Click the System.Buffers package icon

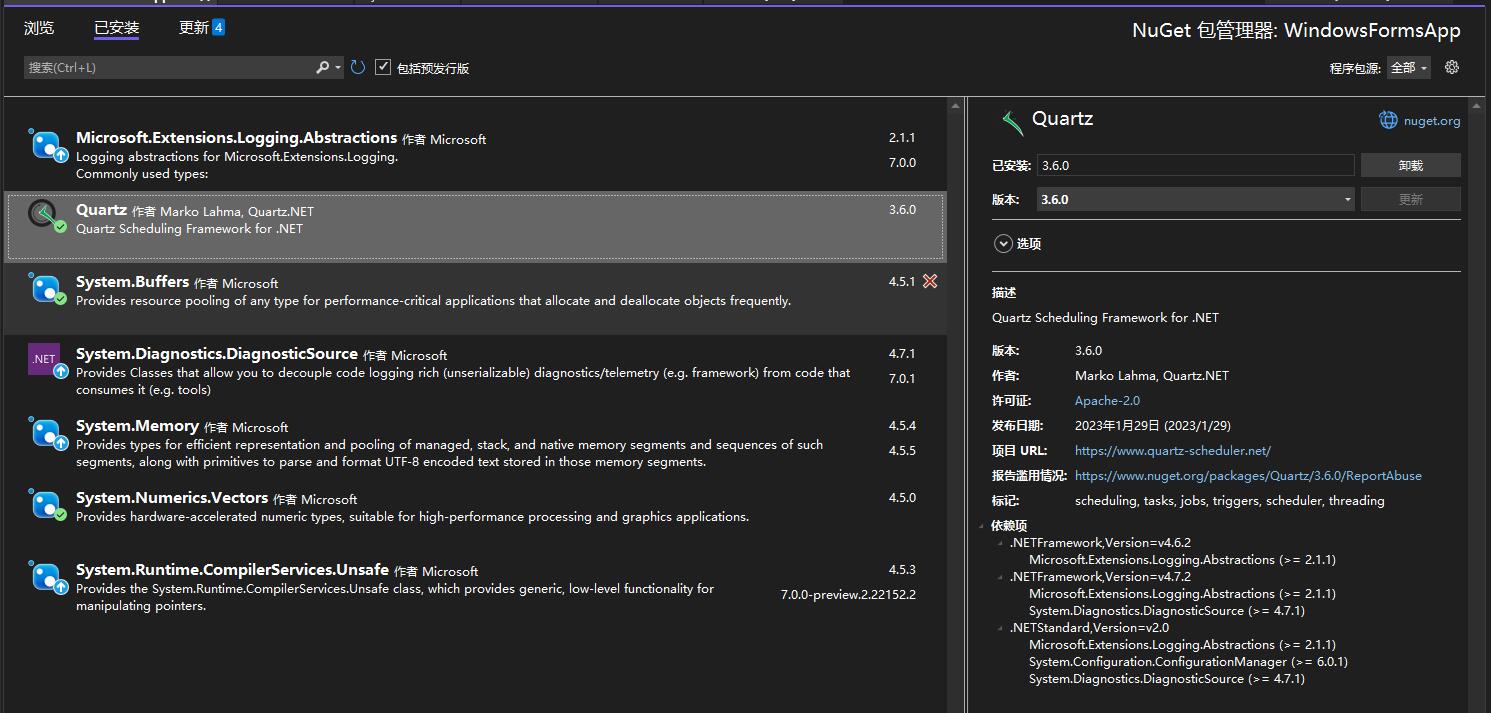tap(47, 289)
